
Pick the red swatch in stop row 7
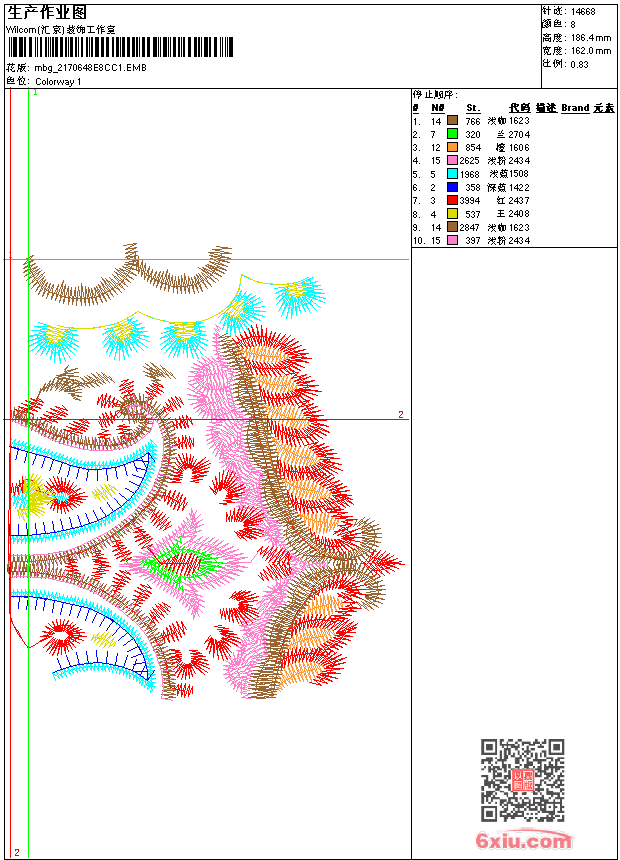pyautogui.click(x=452, y=200)
